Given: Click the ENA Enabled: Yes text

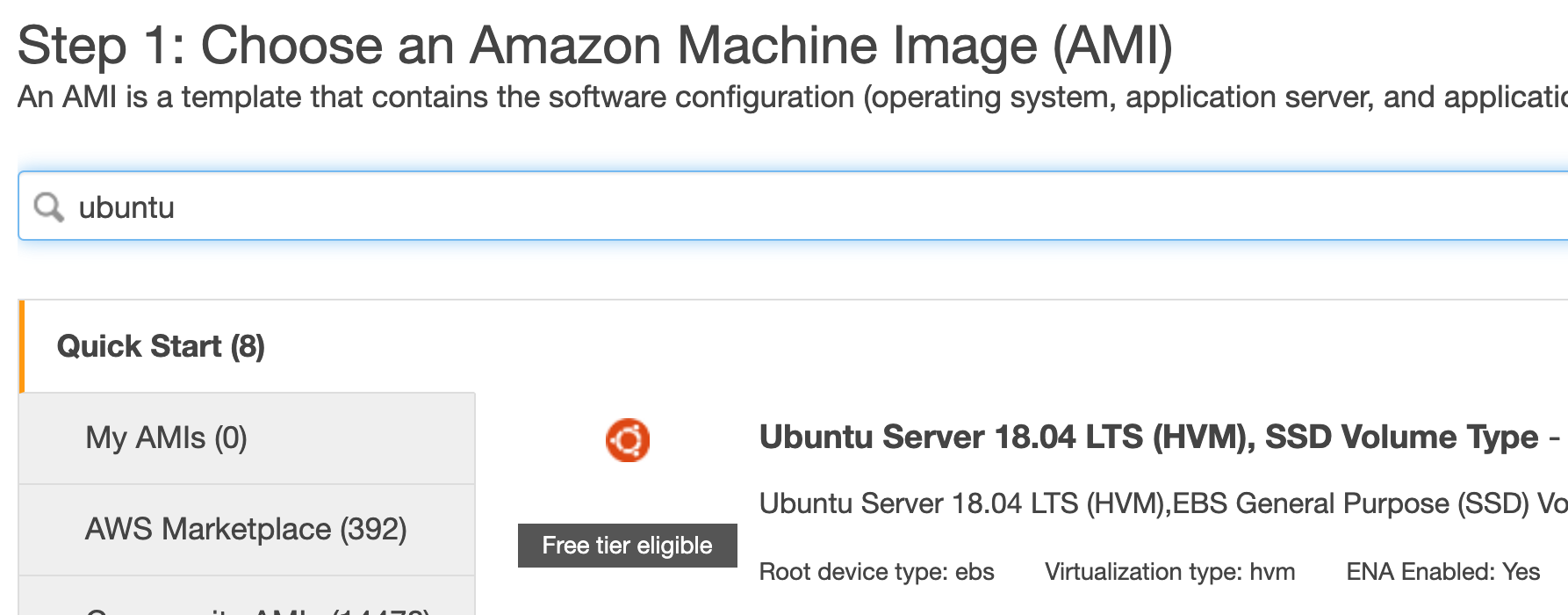Looking at the screenshot, I should pos(1443,572).
